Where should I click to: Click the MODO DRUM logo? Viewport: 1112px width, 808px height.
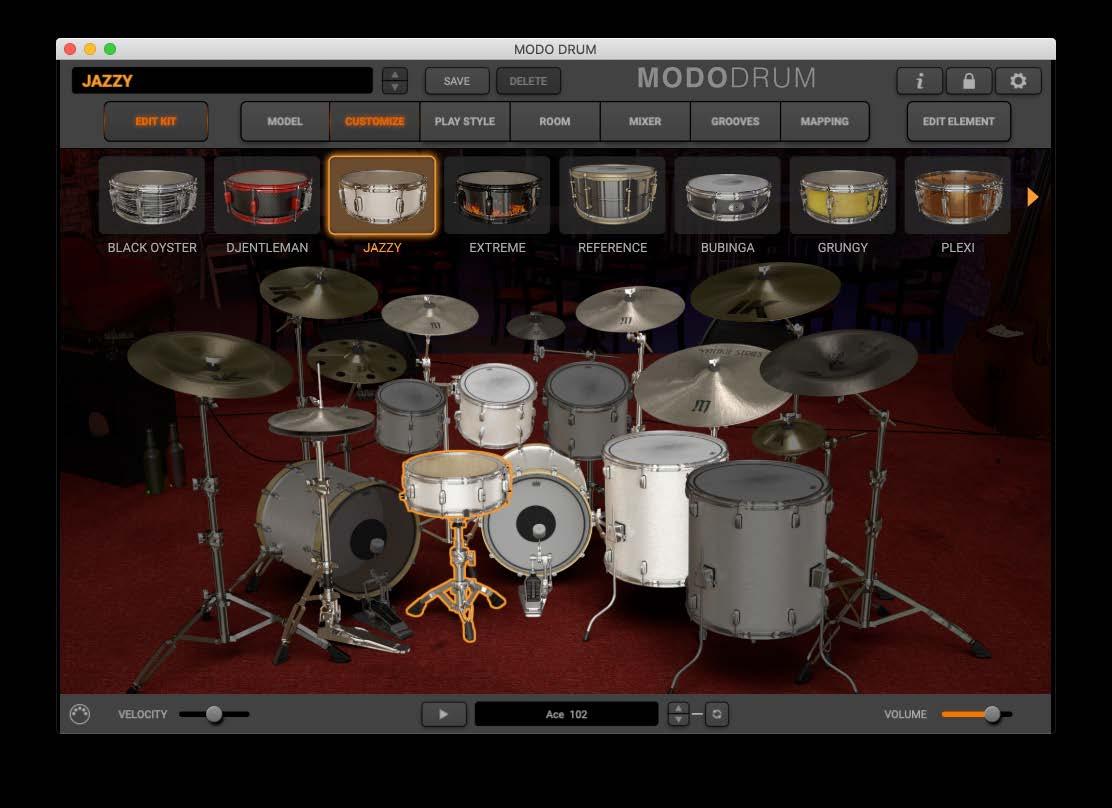tap(726, 77)
